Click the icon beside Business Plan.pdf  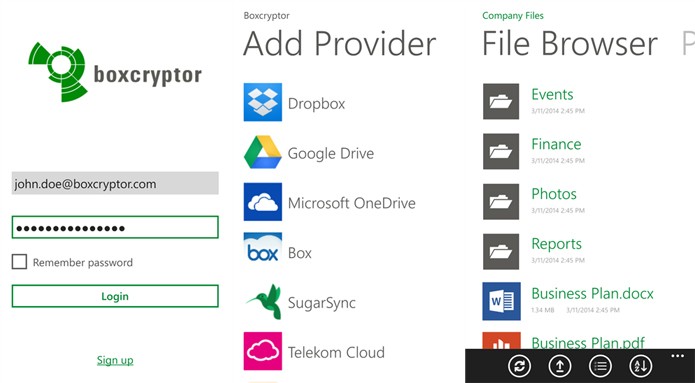501,340
